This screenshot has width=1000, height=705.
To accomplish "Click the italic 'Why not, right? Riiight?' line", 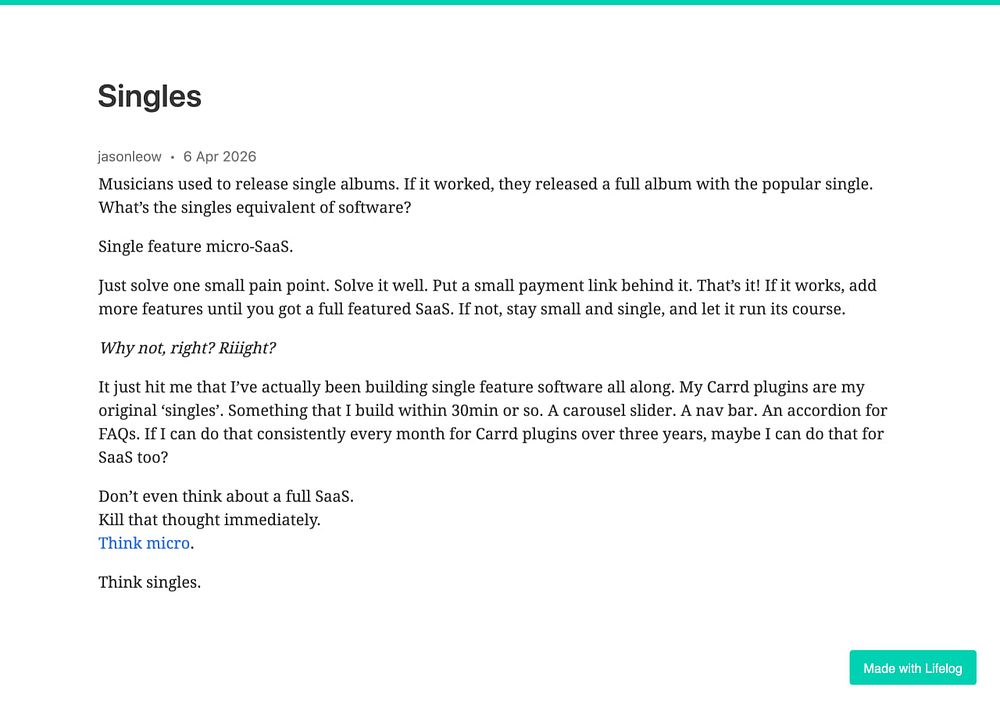I will [188, 348].
